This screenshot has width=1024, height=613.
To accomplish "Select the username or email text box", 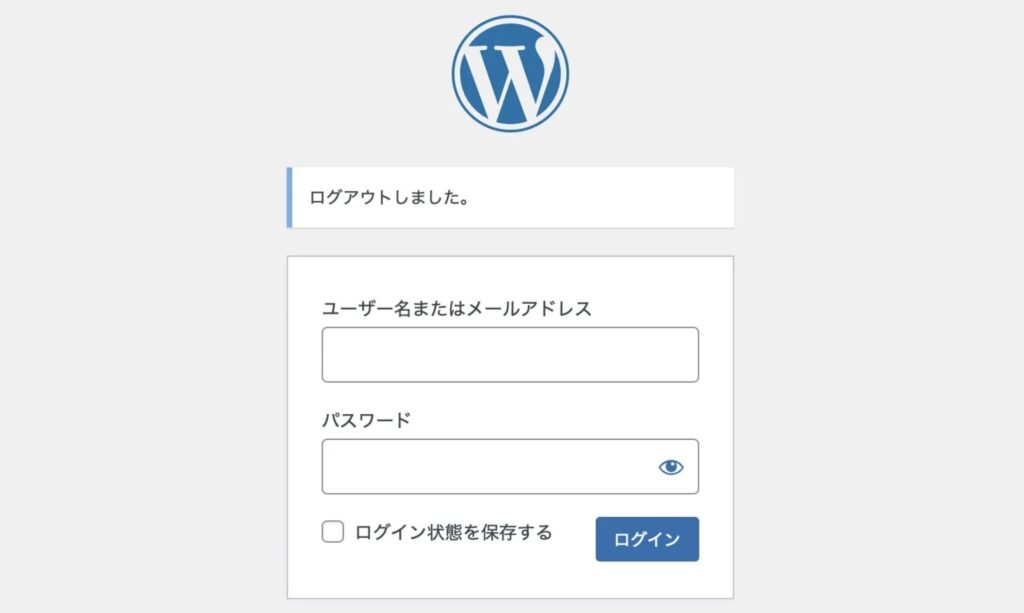I will (510, 355).
